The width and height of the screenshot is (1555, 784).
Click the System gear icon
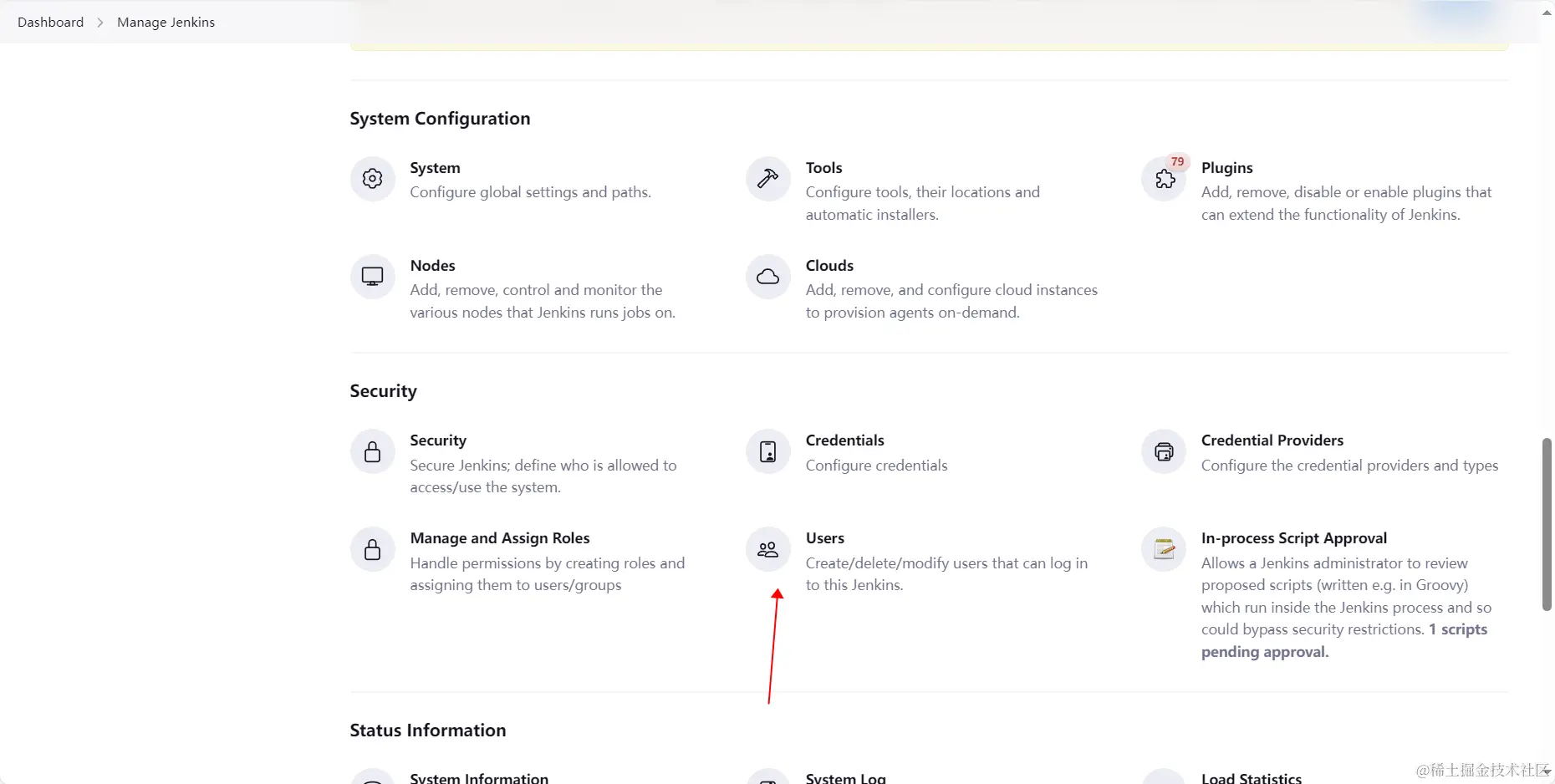click(372, 179)
